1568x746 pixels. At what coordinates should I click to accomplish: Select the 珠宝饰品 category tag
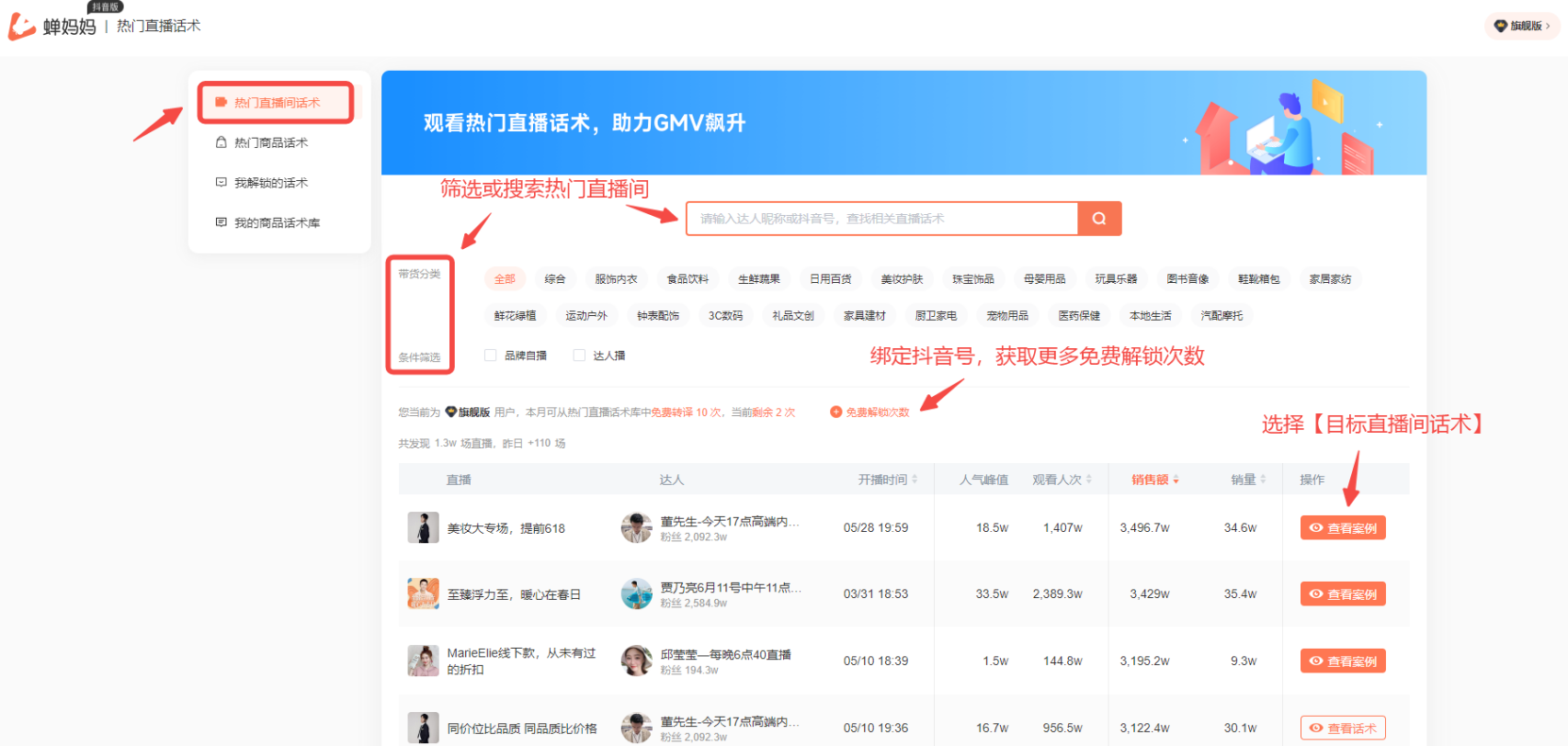pos(973,278)
